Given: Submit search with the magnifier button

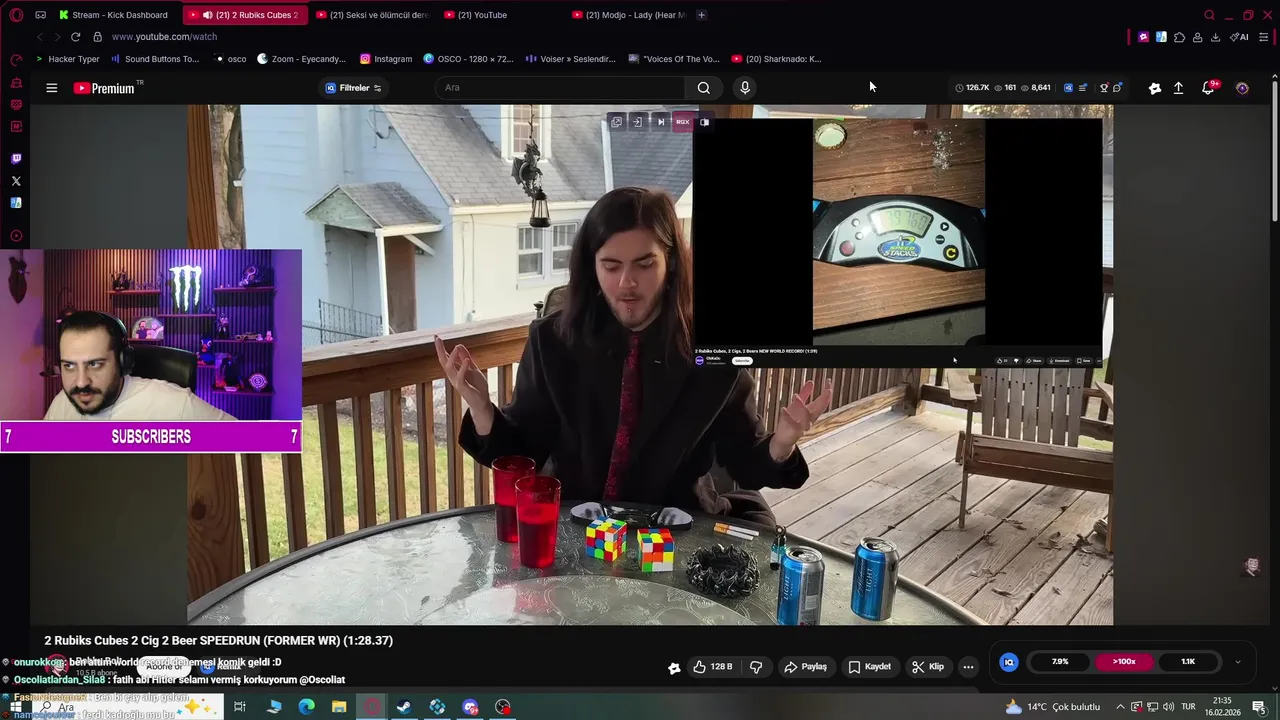Looking at the screenshot, I should (x=704, y=88).
